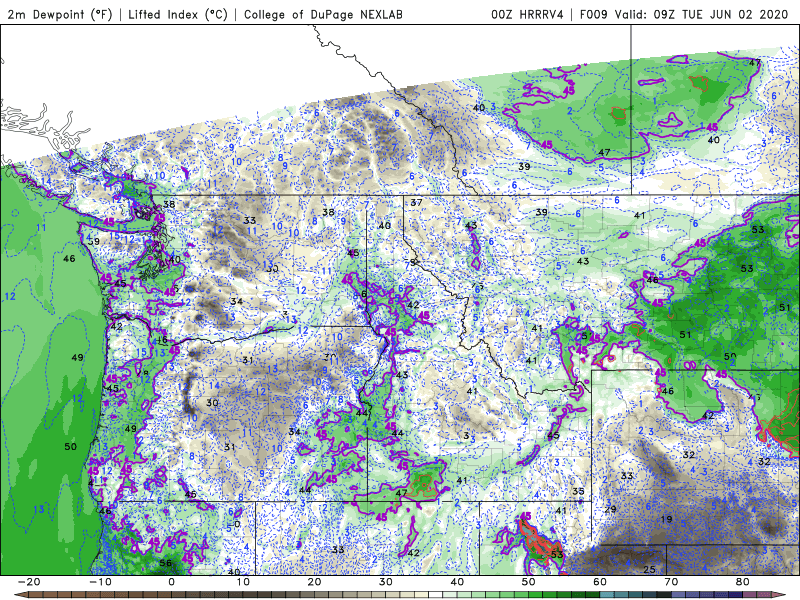Click the black "35" dewpoint reading
This screenshot has width=800, height=600.
578,491
